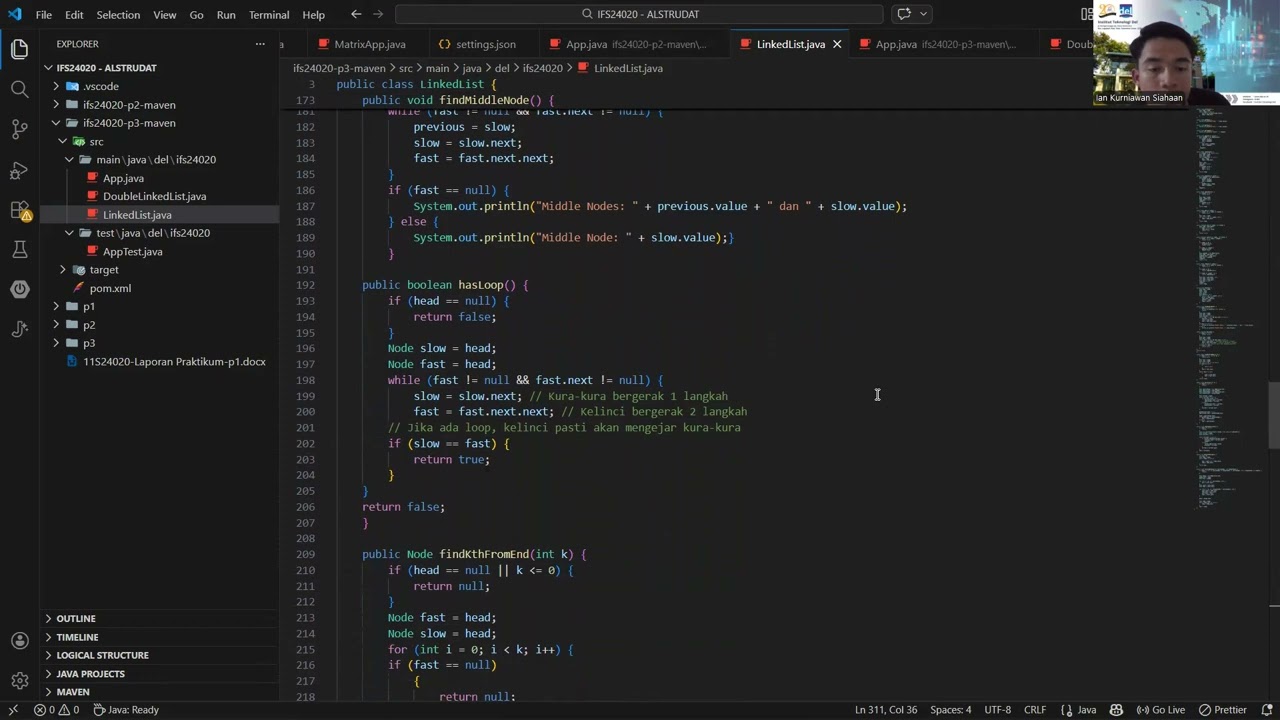Open Explorer views and more actions ellipsis
This screenshot has width=1280, height=720.
click(260, 44)
